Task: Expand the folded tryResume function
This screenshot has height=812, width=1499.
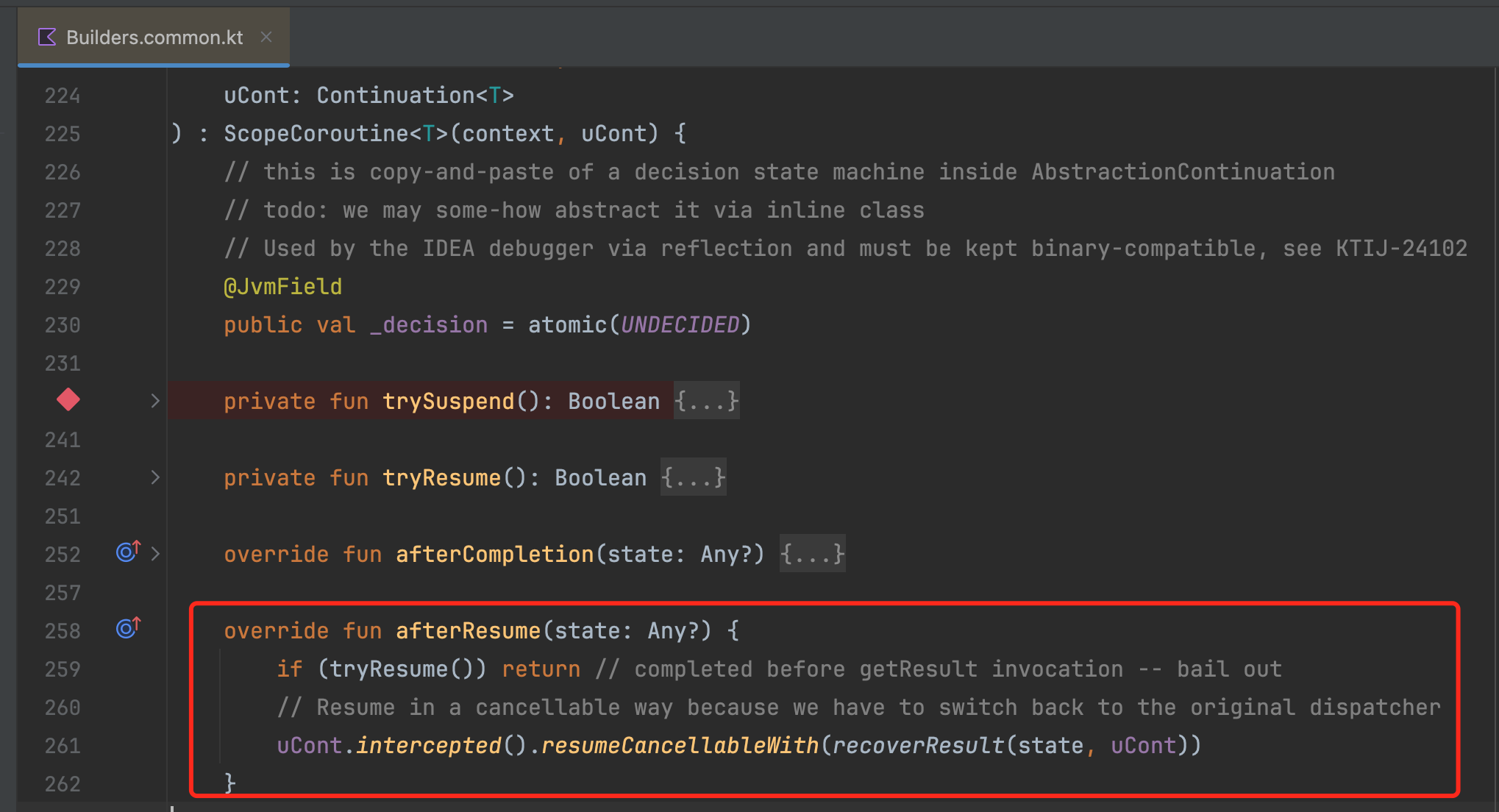Action: tap(154, 477)
